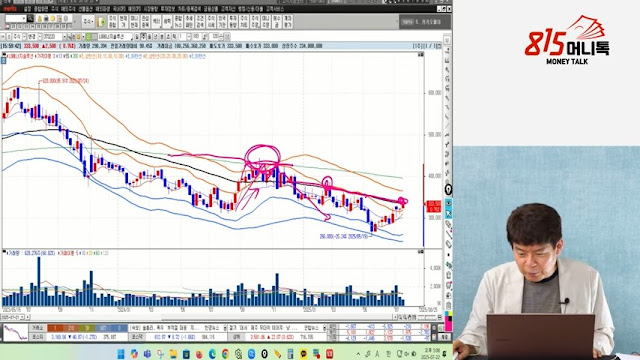Select the pen drawing tool in right sidebar
Image resolution: width=640 pixels, height=360 pixels.
(448, 223)
